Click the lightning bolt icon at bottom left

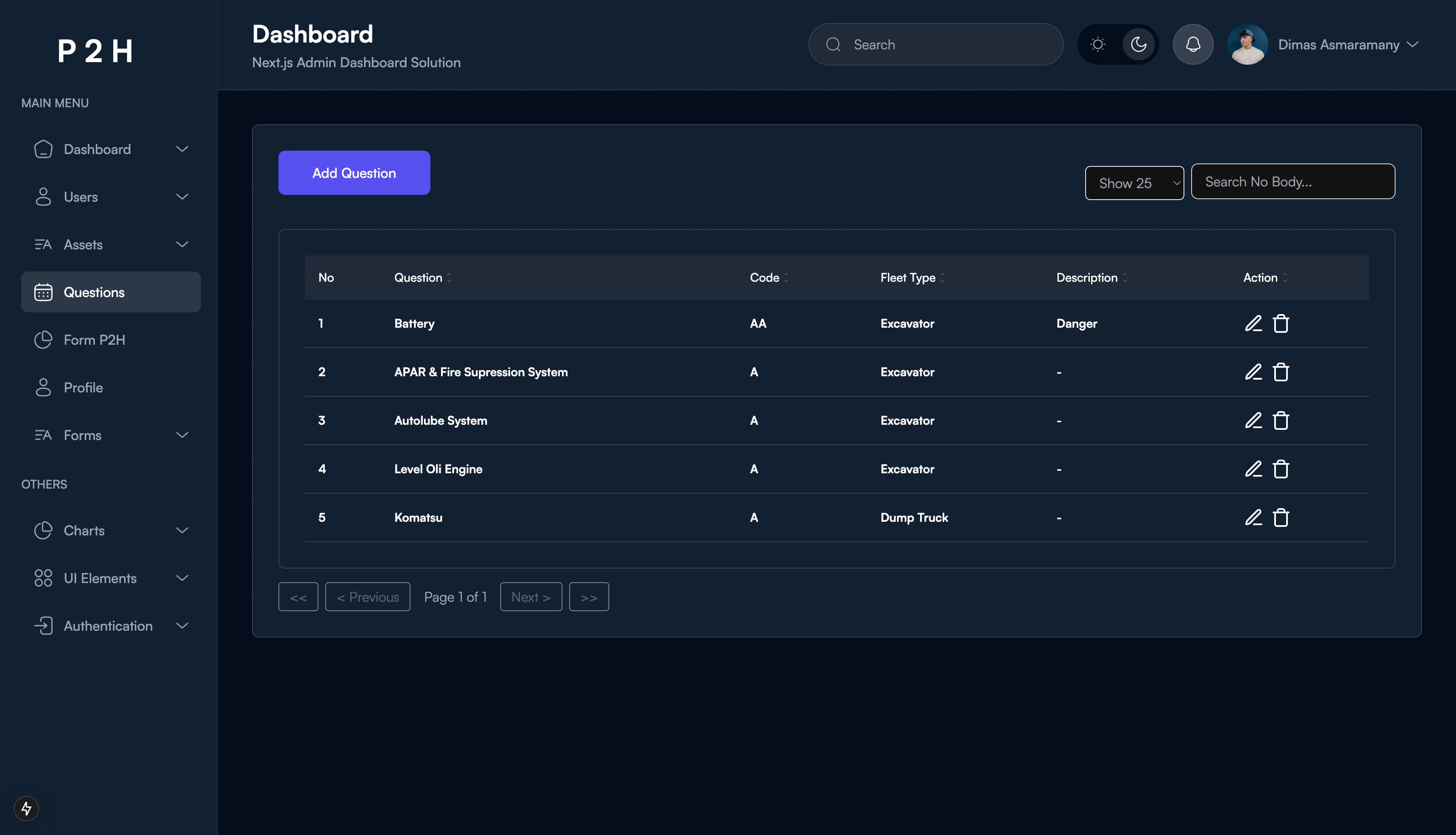coord(26,808)
